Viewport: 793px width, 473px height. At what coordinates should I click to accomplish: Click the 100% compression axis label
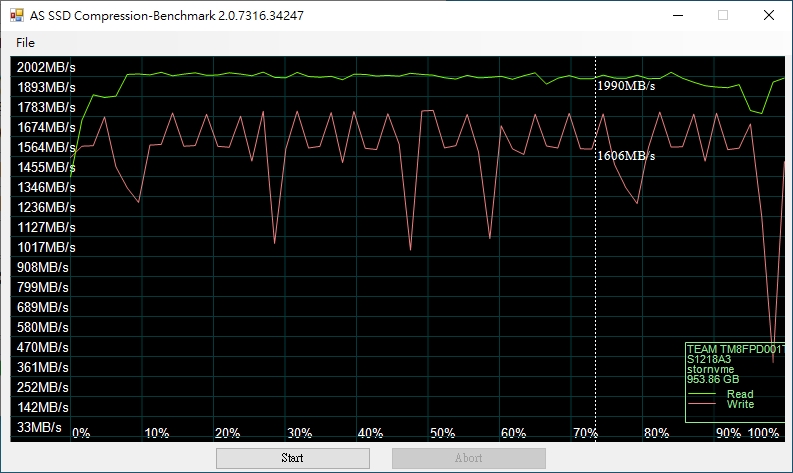763,434
